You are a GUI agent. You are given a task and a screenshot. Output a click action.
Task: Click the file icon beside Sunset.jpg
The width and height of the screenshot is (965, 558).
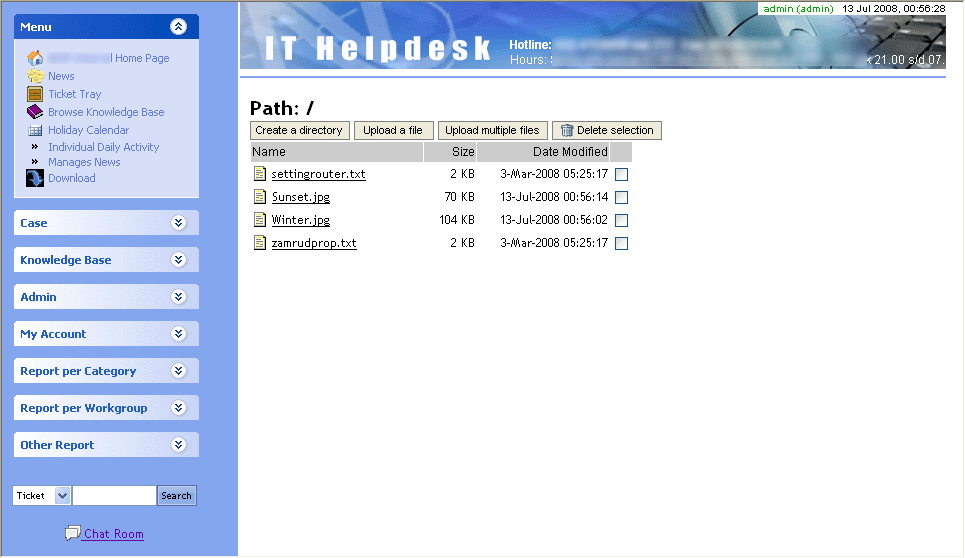260,197
